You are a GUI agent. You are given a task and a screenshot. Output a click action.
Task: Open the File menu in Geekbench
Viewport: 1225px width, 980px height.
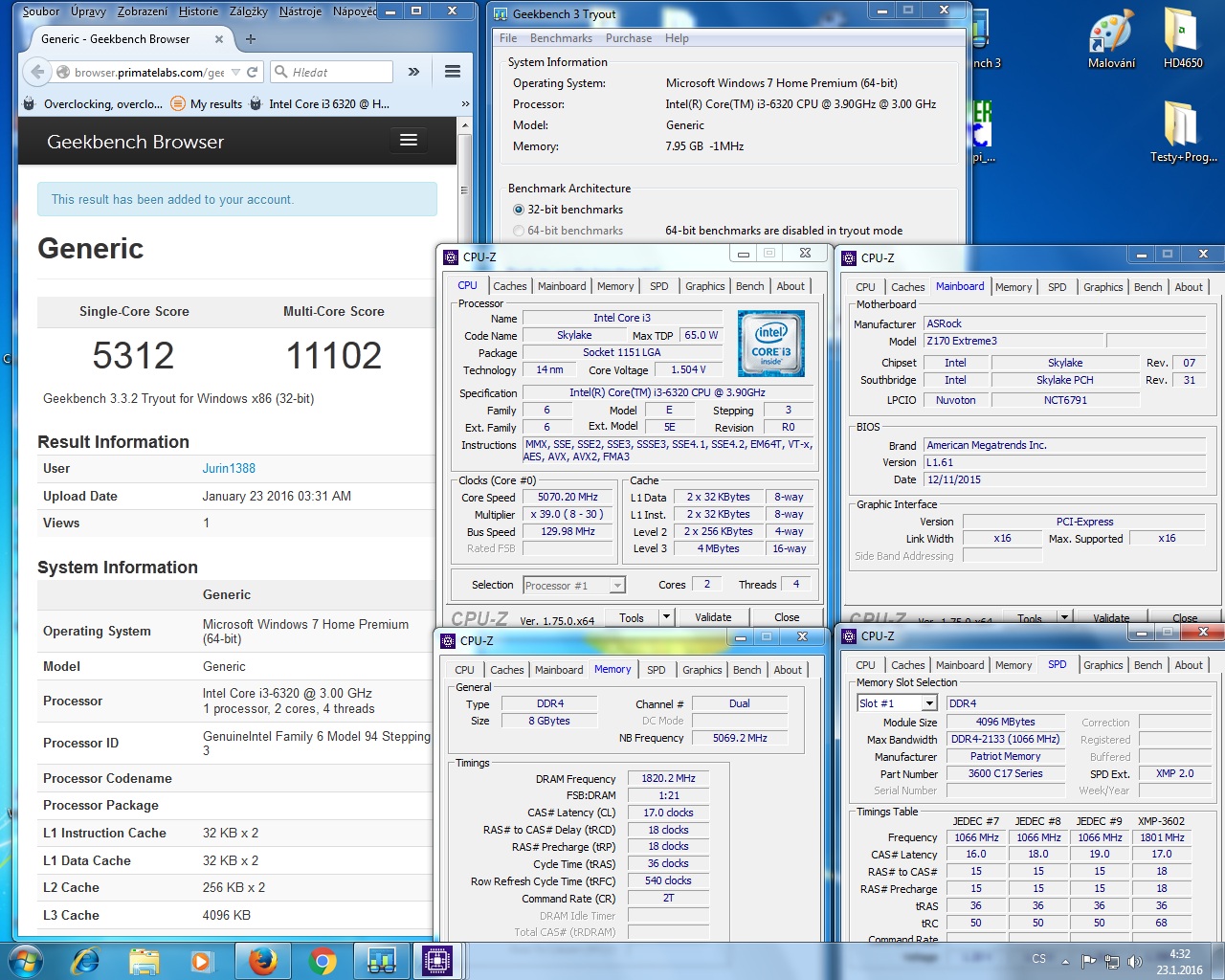coord(508,38)
